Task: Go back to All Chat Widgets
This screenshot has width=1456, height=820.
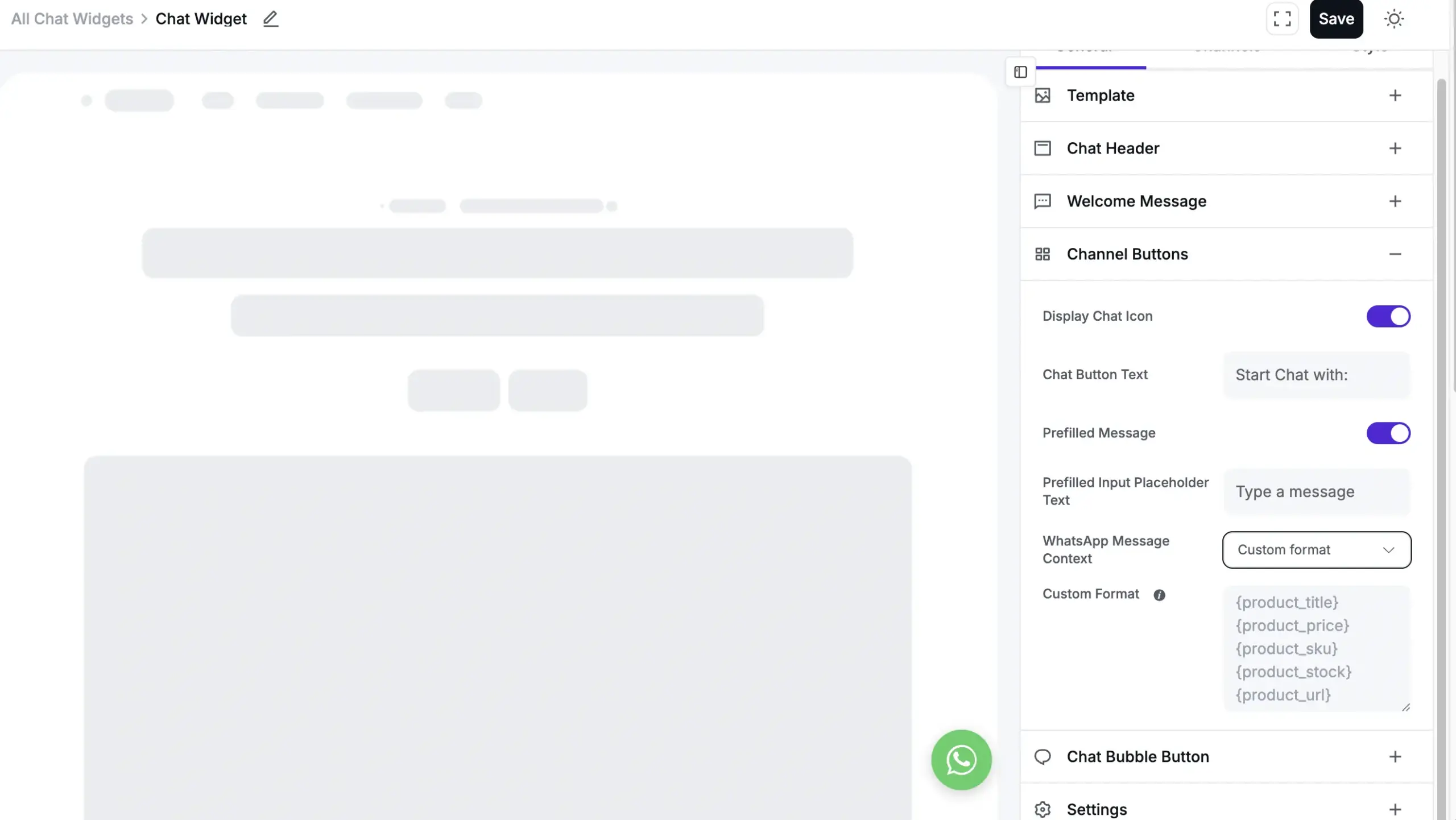Action: pyautogui.click(x=72, y=19)
